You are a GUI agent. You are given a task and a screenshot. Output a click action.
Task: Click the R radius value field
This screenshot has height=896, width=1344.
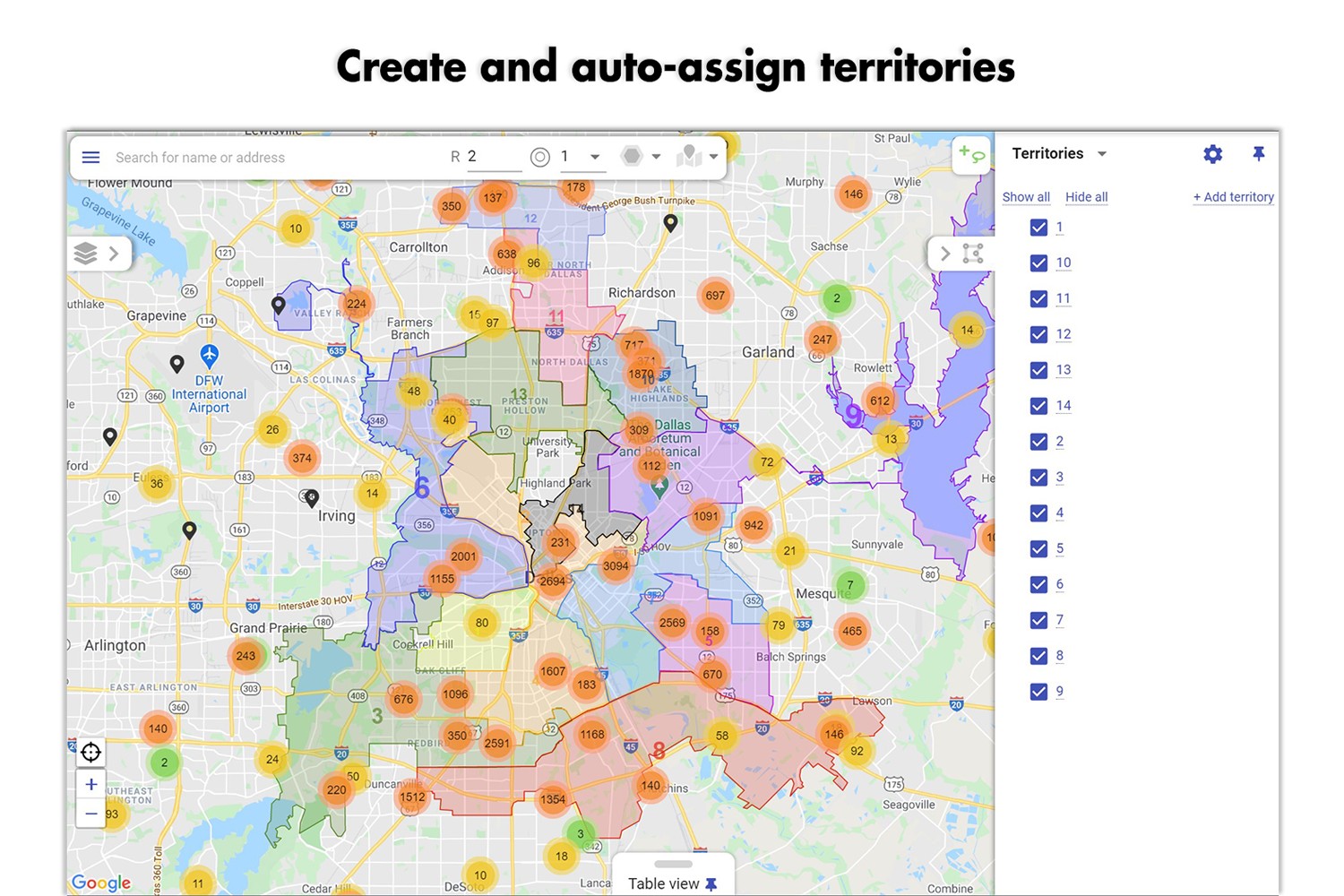494,157
